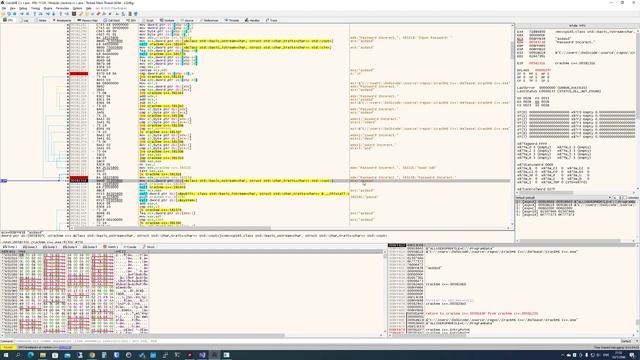Viewport: 640px width, 360px height.
Task: Click the Trace into toolbar icon
Action: [x=48, y=14]
